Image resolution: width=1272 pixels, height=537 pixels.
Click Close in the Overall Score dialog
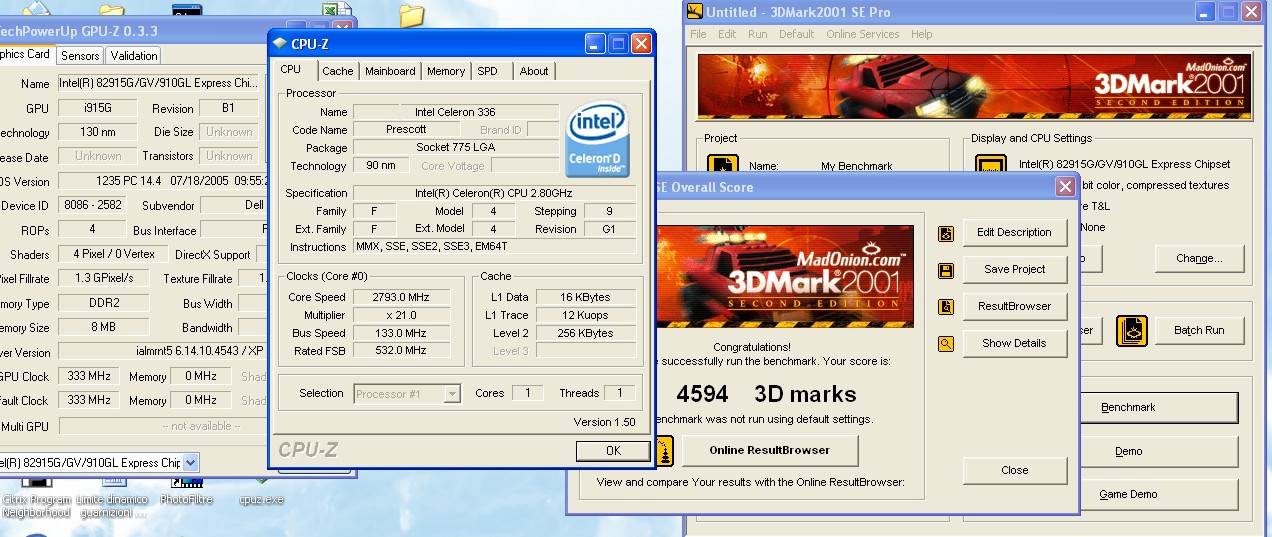pos(1014,470)
